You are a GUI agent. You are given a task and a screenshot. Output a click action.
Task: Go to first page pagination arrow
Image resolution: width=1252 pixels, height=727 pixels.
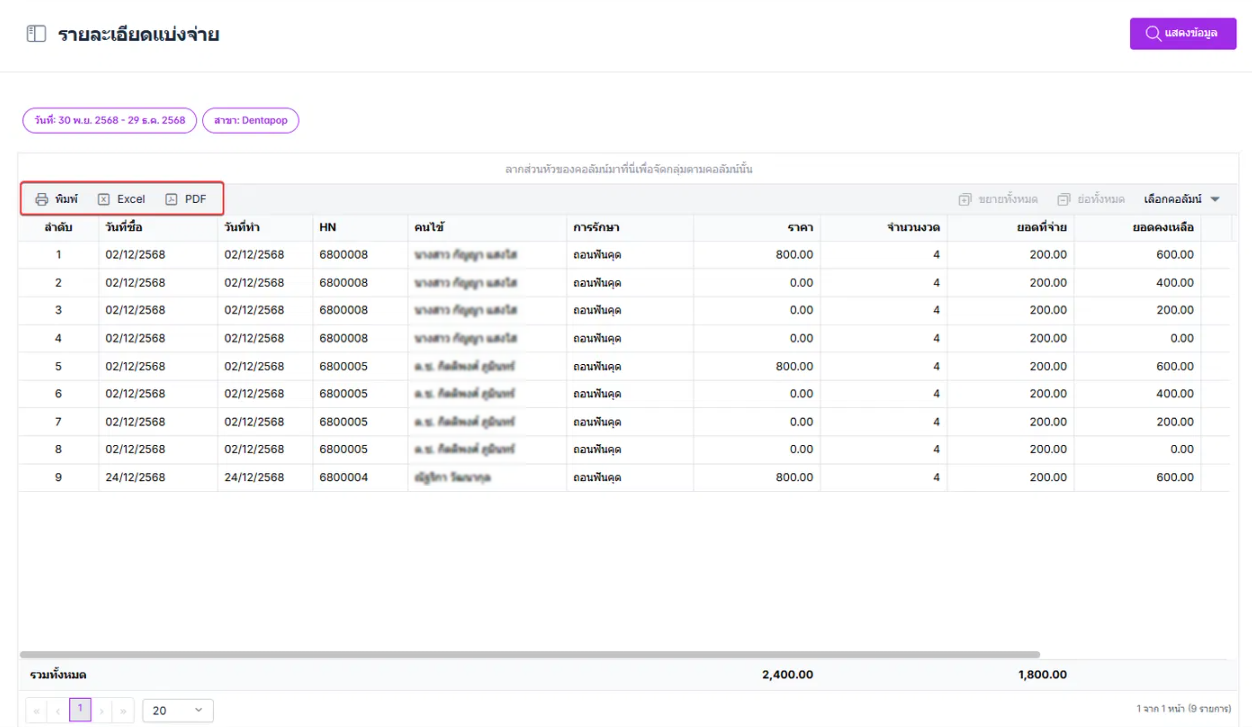click(x=37, y=711)
